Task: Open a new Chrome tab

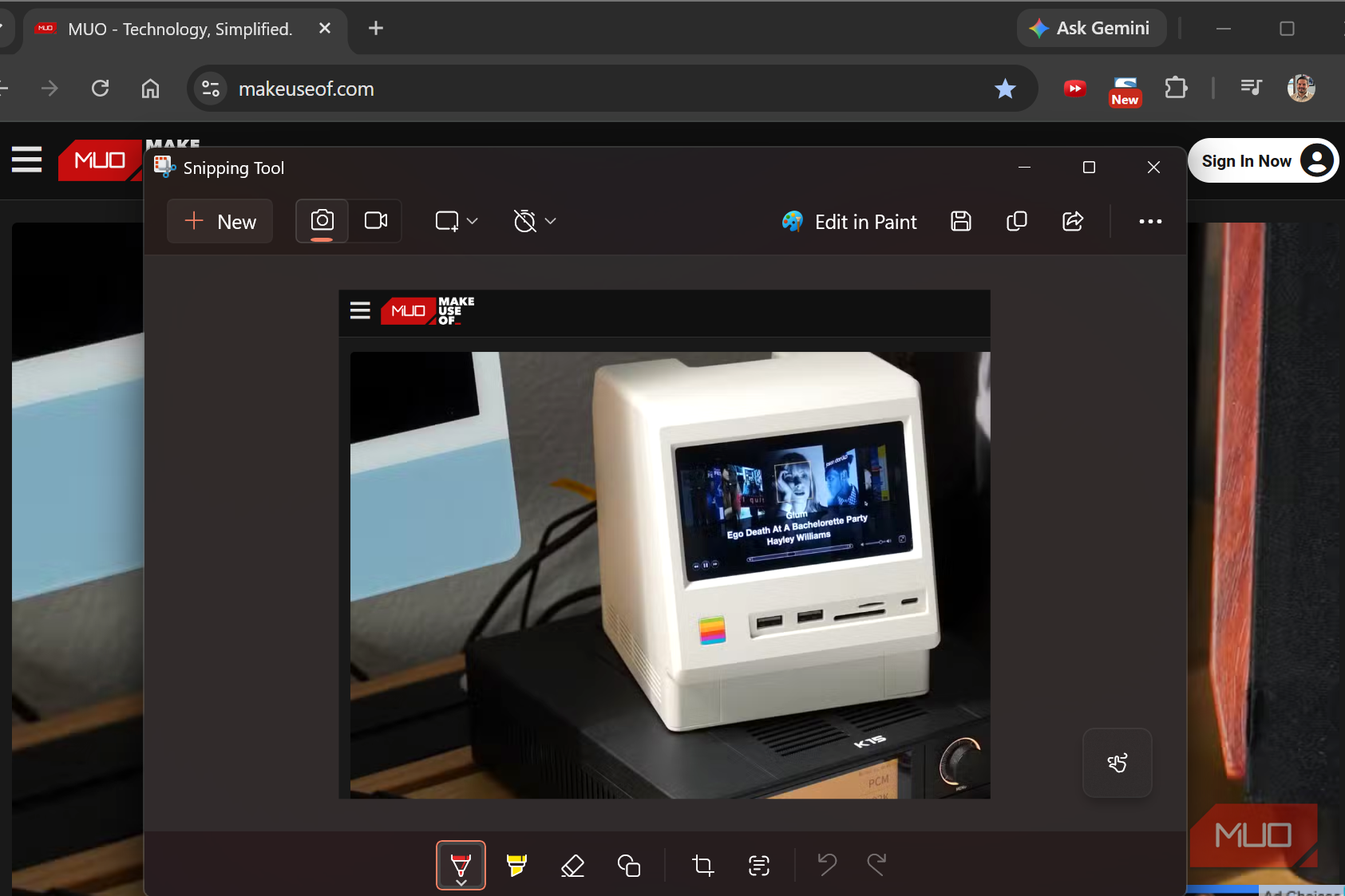Action: point(376,28)
